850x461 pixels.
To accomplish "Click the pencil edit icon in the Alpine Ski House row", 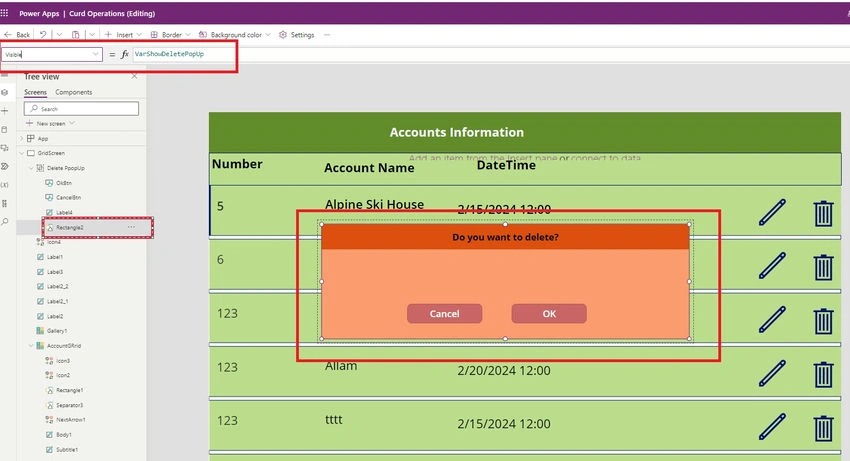I will [772, 212].
